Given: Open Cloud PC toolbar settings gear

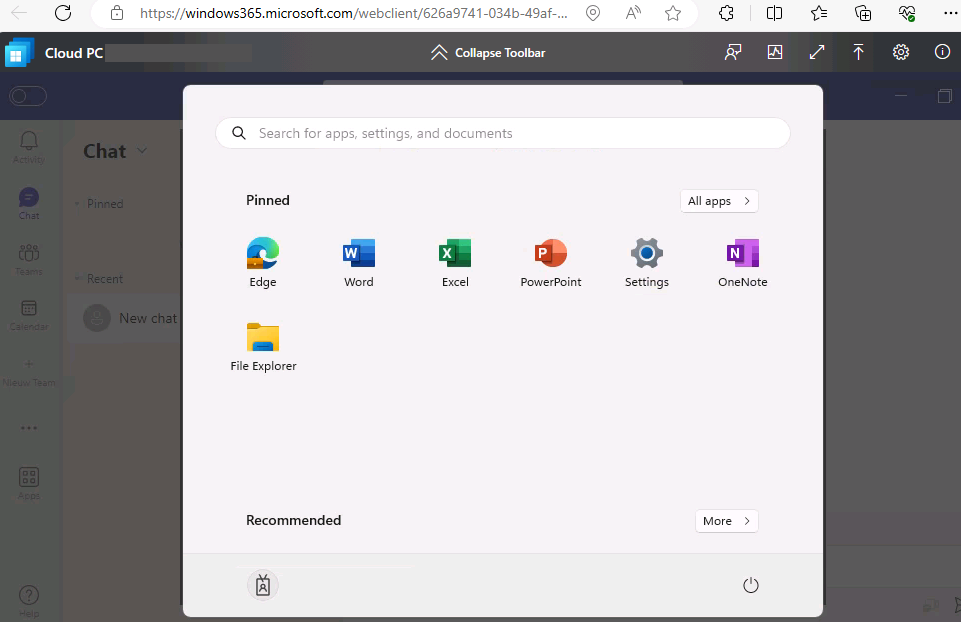Looking at the screenshot, I should pos(900,52).
